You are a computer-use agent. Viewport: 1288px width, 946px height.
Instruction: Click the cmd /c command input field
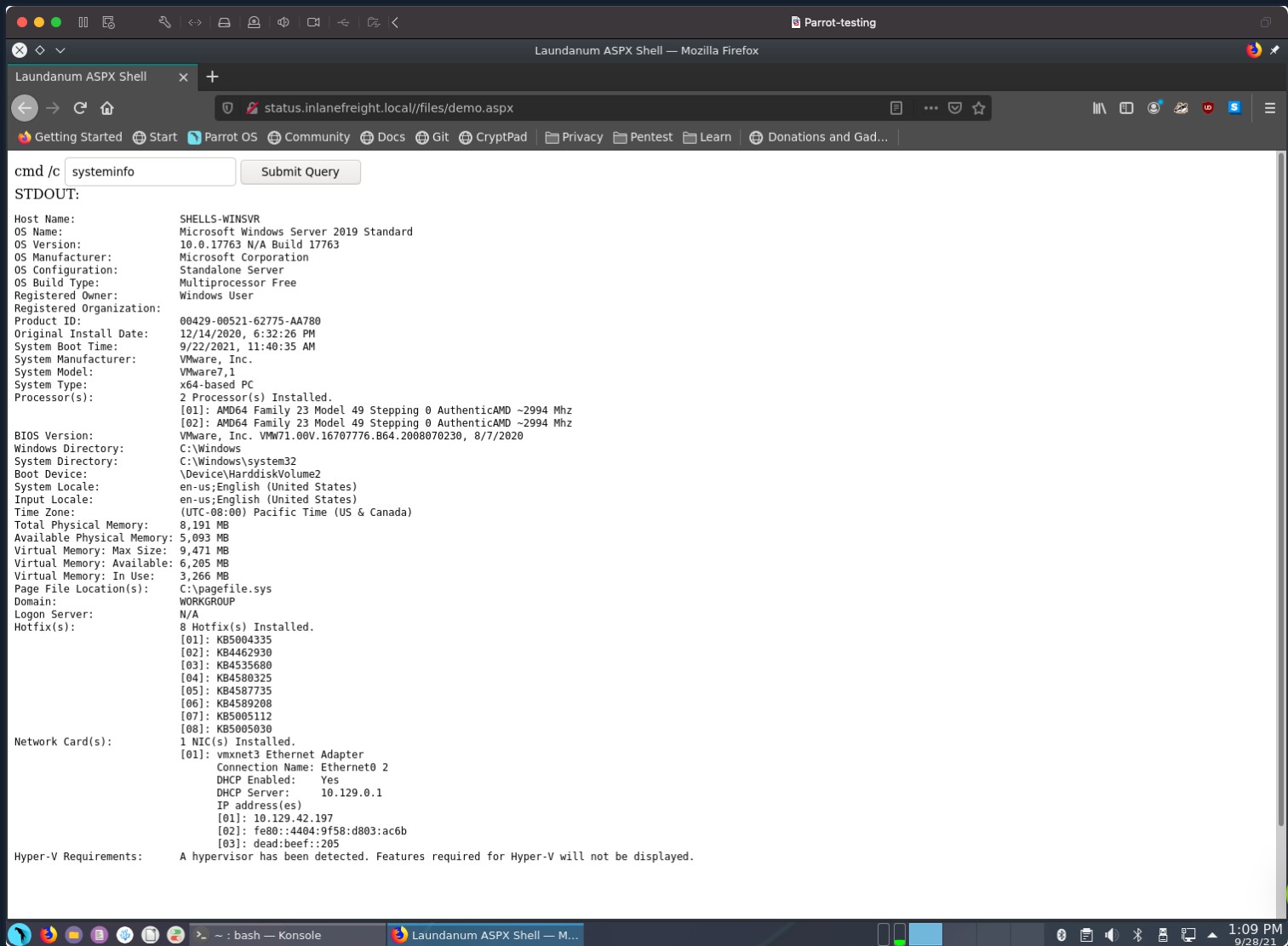[150, 171]
